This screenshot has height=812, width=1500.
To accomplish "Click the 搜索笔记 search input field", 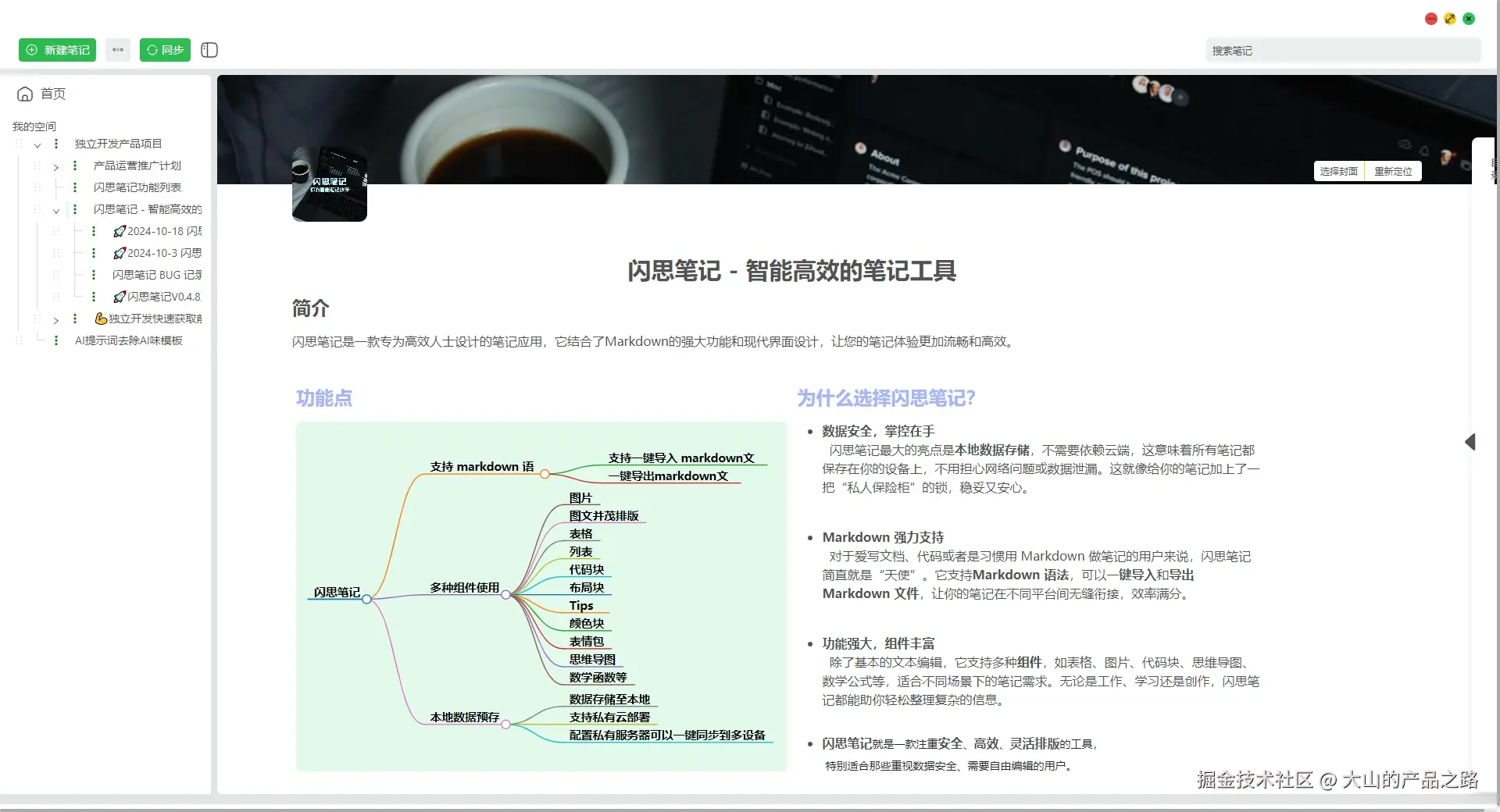I will 1342,50.
